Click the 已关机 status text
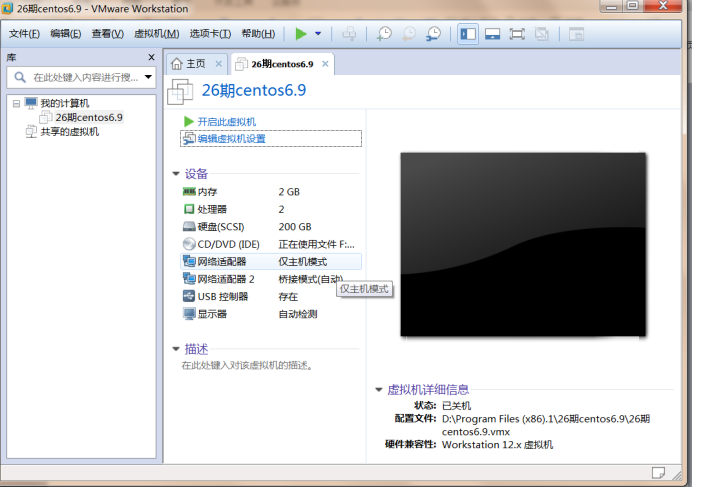702x493 pixels. [x=456, y=406]
